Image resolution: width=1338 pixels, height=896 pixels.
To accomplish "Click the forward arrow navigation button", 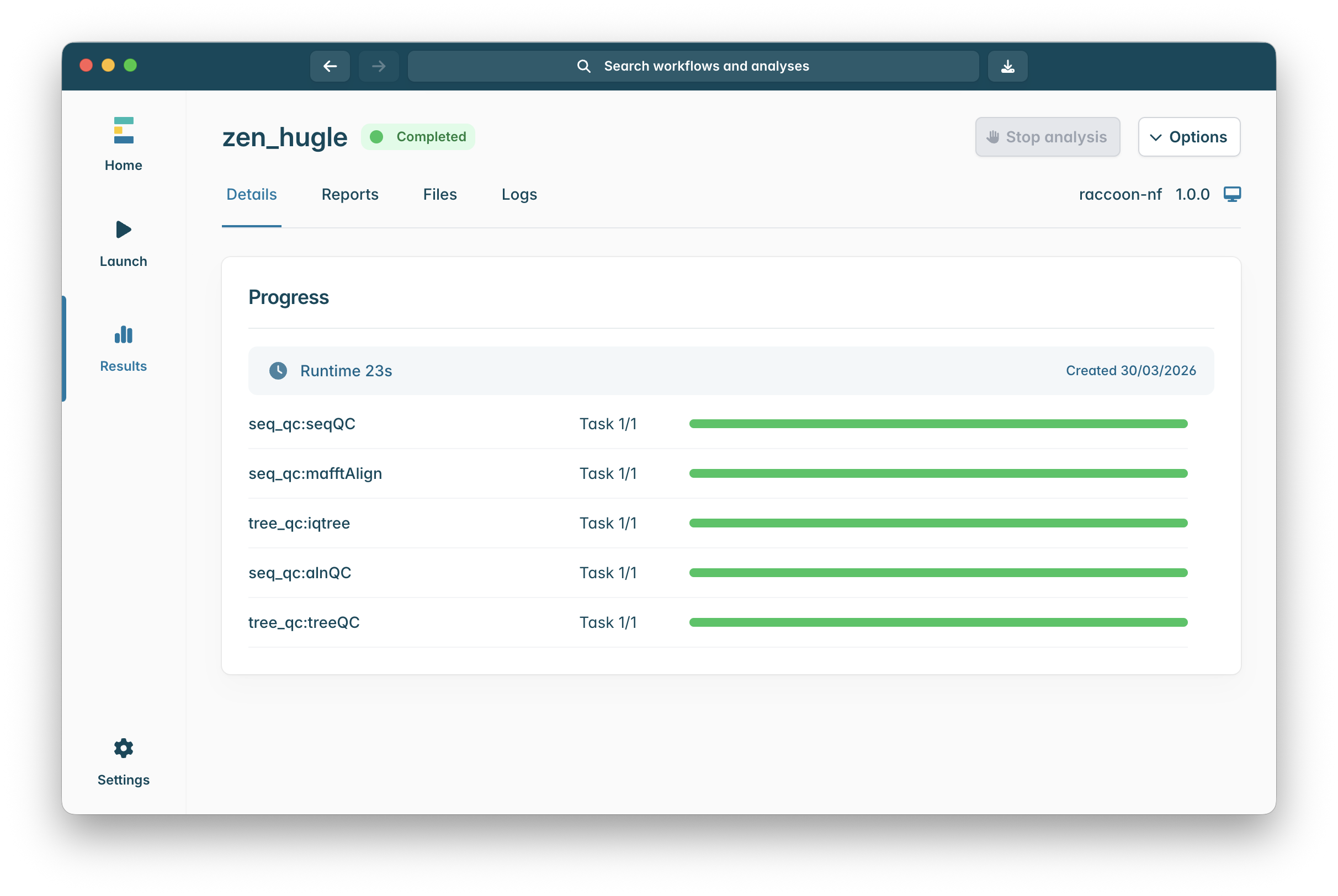I will [378, 66].
